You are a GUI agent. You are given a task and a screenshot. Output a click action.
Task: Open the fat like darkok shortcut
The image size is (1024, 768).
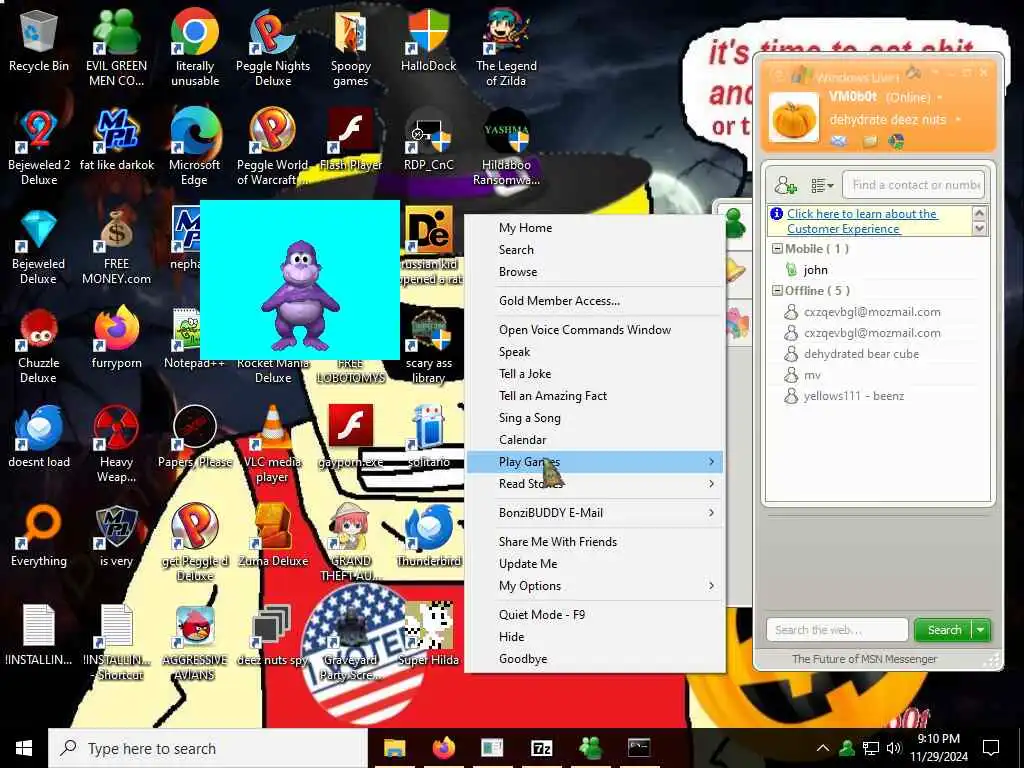(117, 140)
